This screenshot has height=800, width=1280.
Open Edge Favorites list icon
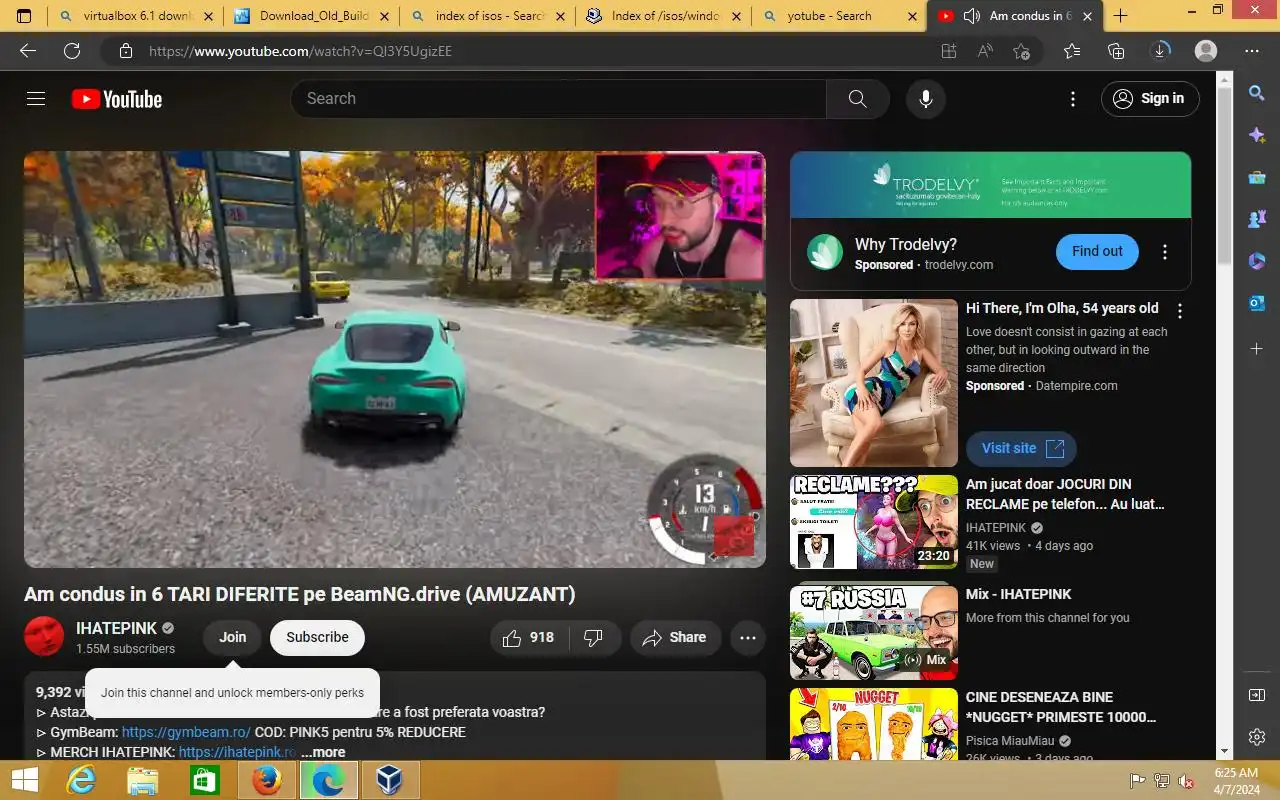pyautogui.click(x=1072, y=51)
